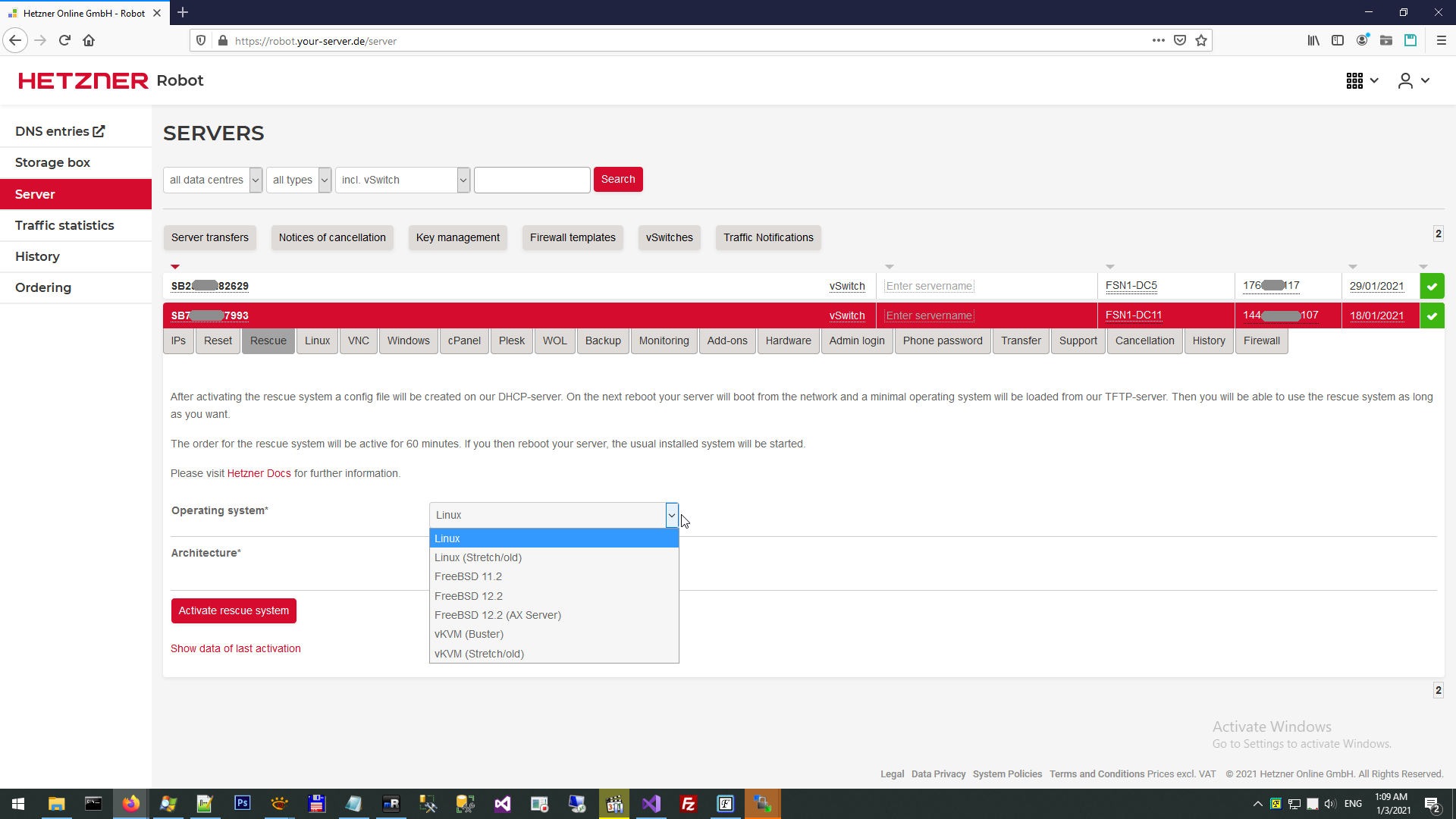Choose vKVM (Buster) from the list
The height and width of the screenshot is (819, 1456).
click(469, 634)
